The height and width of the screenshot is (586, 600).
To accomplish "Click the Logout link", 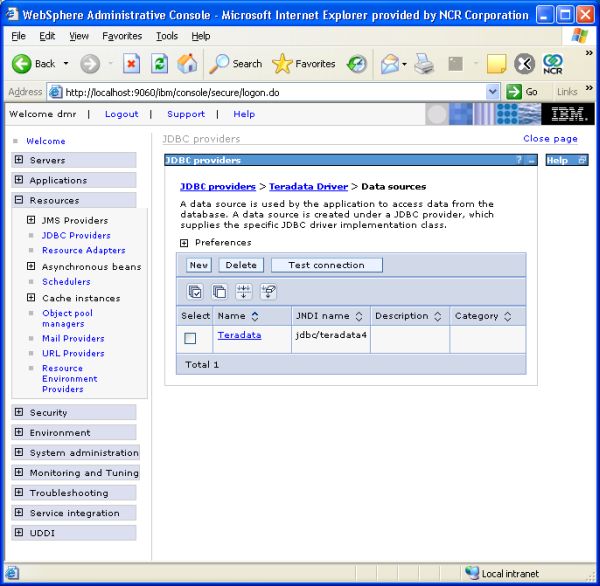I will click(x=122, y=114).
